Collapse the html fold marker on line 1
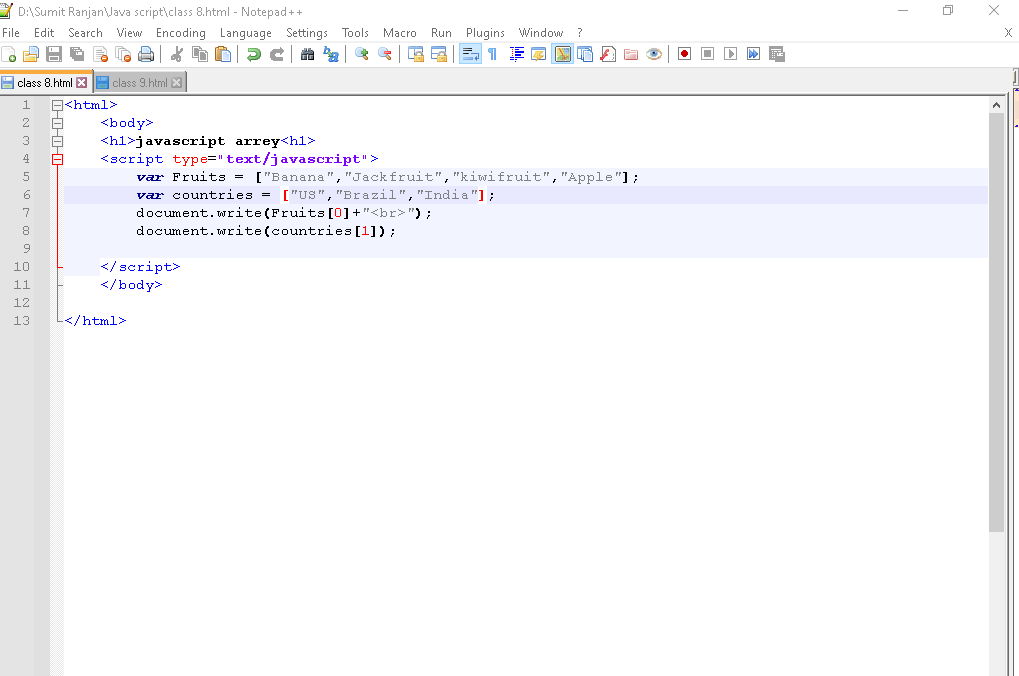This screenshot has width=1019, height=676. point(57,105)
